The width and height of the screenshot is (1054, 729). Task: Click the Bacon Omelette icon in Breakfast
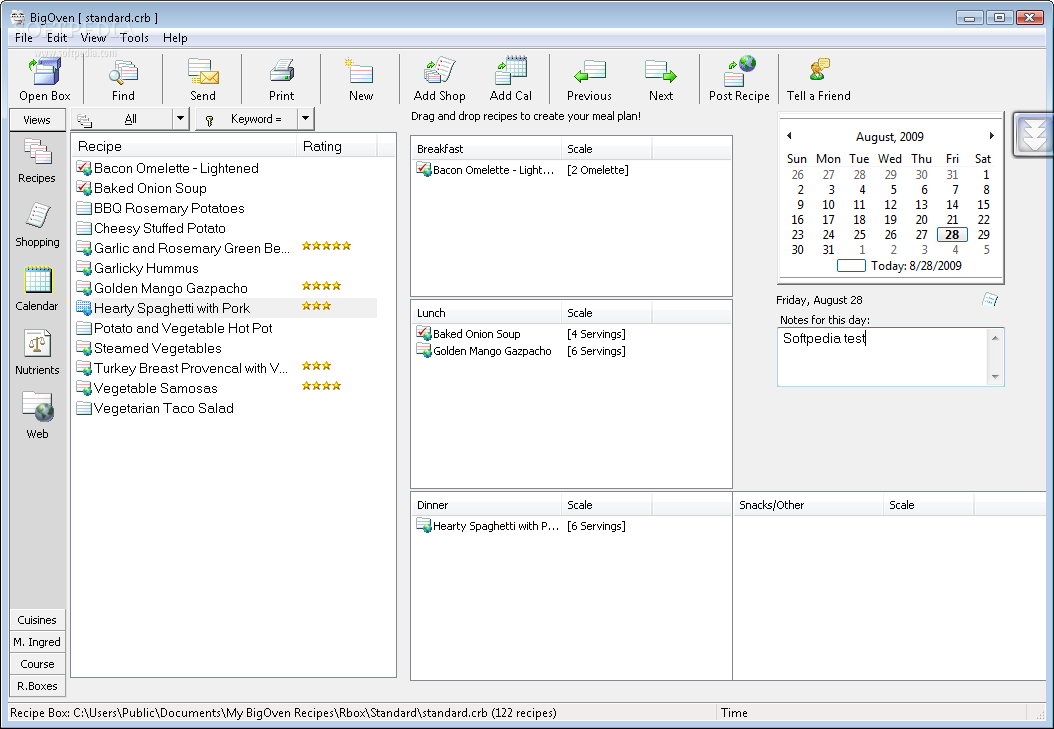423,169
